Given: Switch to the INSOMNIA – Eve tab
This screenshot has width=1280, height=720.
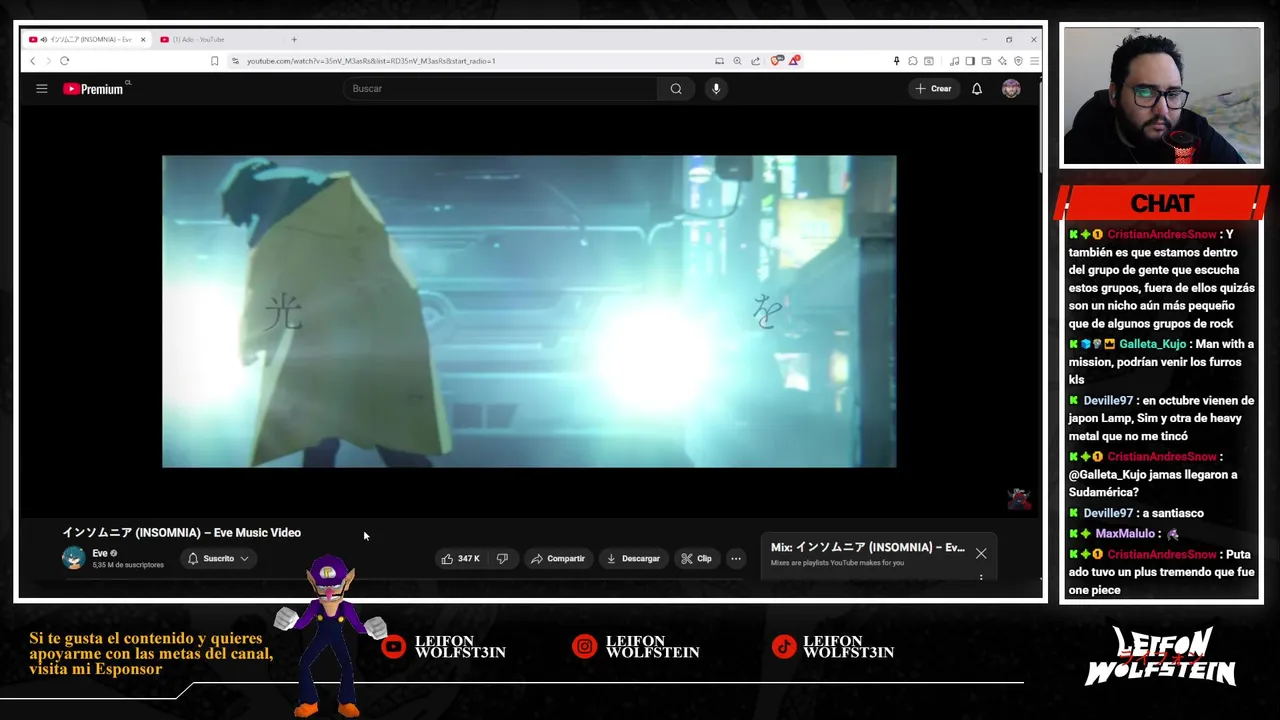Looking at the screenshot, I should click(x=86, y=40).
